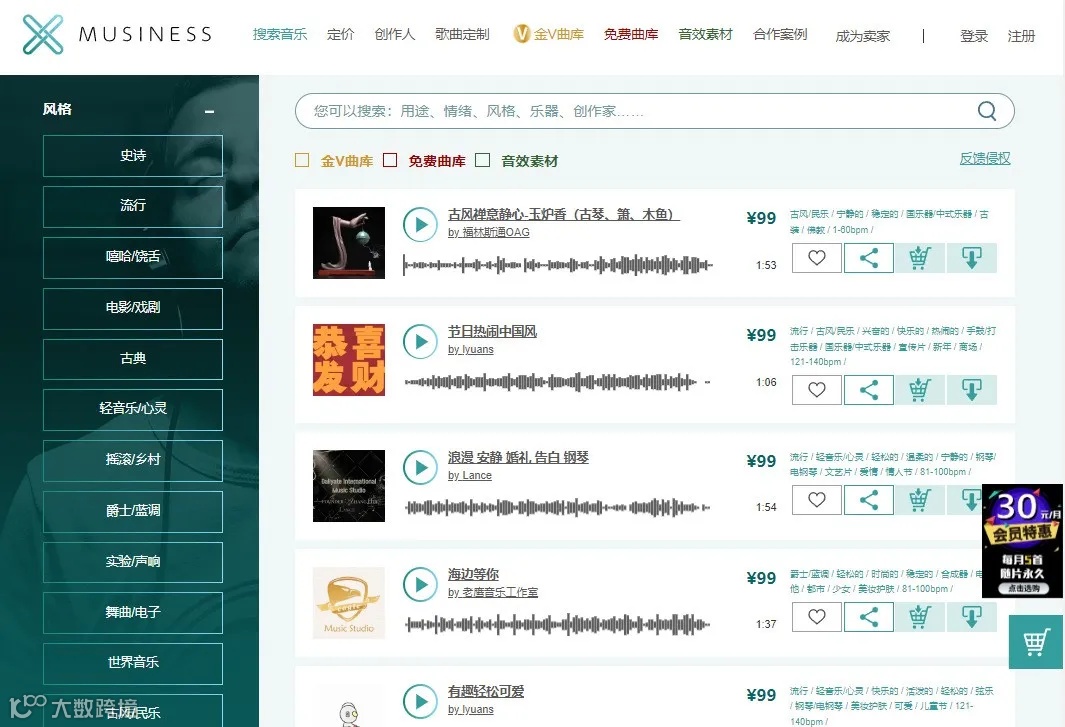The image size is (1065, 727).
Task: Enable the 金V曲库 filter checkbox
Action: 302,160
